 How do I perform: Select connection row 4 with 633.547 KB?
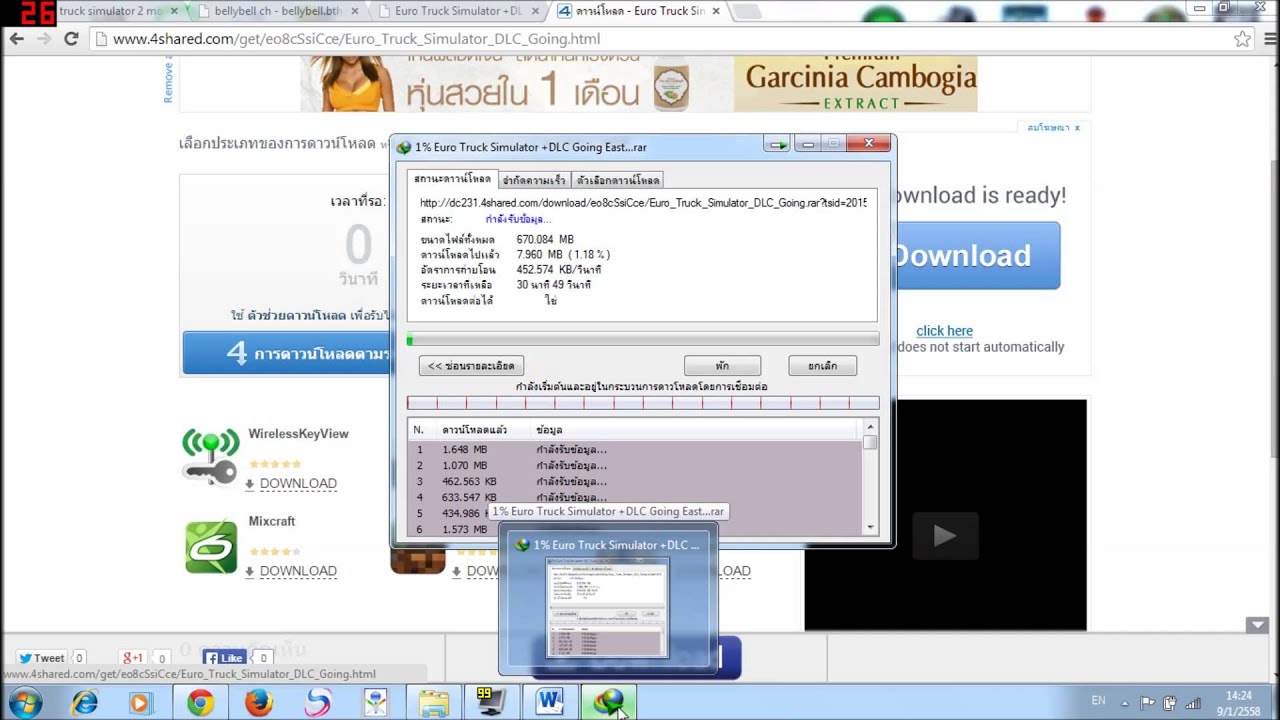[636, 498]
